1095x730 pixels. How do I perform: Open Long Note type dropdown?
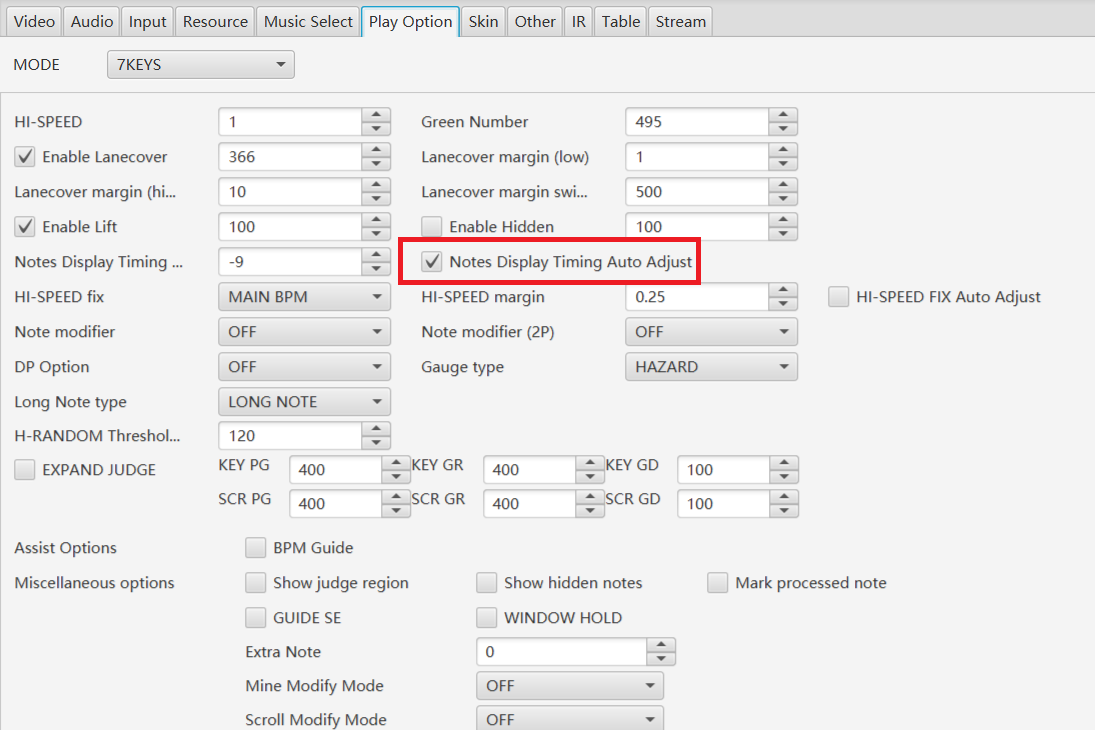pyautogui.click(x=304, y=402)
